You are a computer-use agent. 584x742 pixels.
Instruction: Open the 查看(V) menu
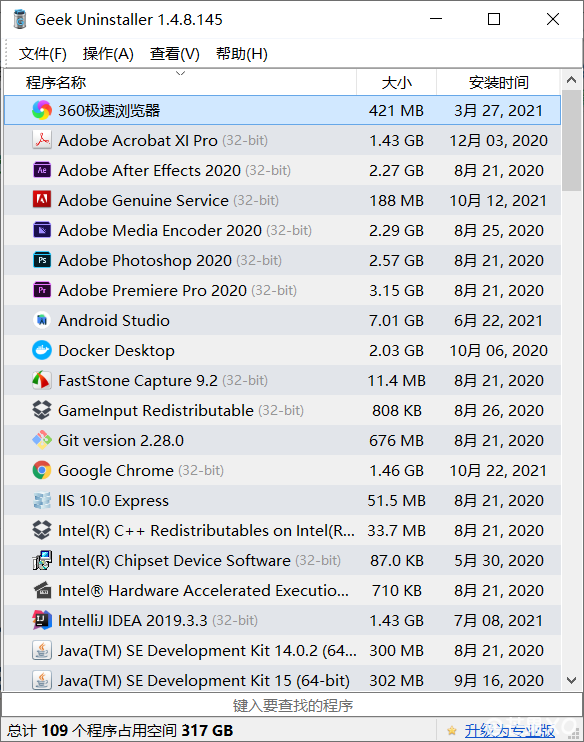175,54
